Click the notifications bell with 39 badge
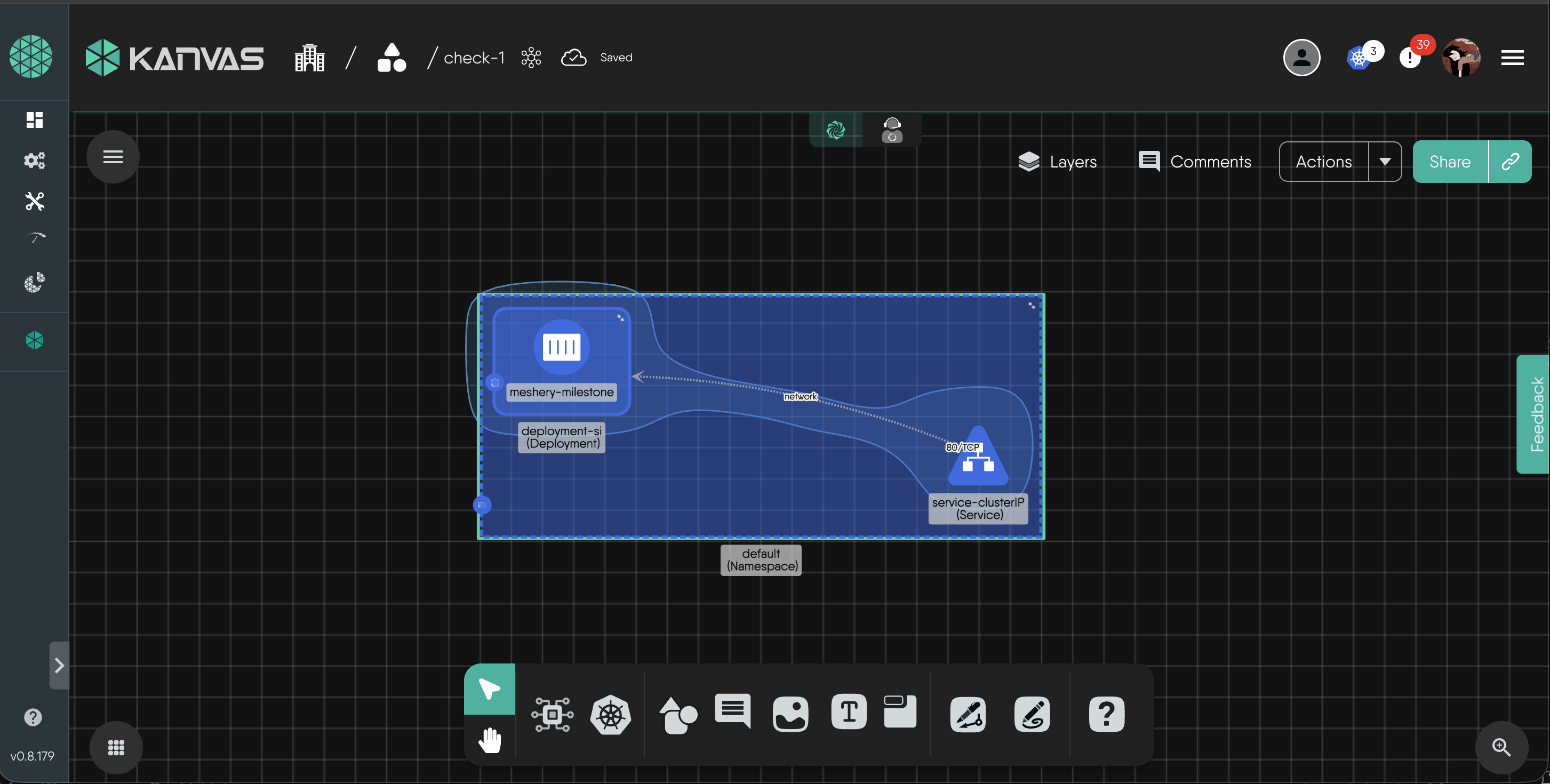The height and width of the screenshot is (784, 1550). pyautogui.click(x=1410, y=58)
